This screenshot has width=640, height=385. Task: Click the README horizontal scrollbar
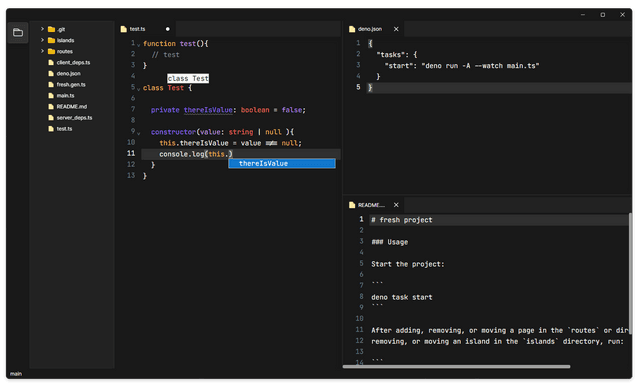click(456, 367)
